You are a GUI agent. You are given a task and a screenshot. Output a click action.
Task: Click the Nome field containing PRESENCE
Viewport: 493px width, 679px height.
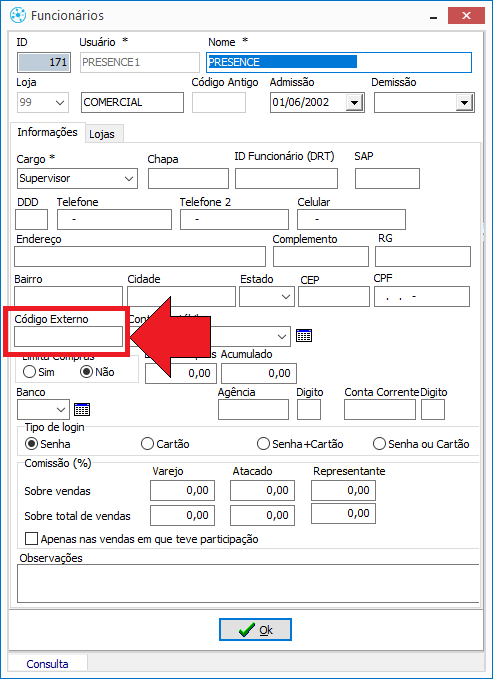[x=339, y=62]
